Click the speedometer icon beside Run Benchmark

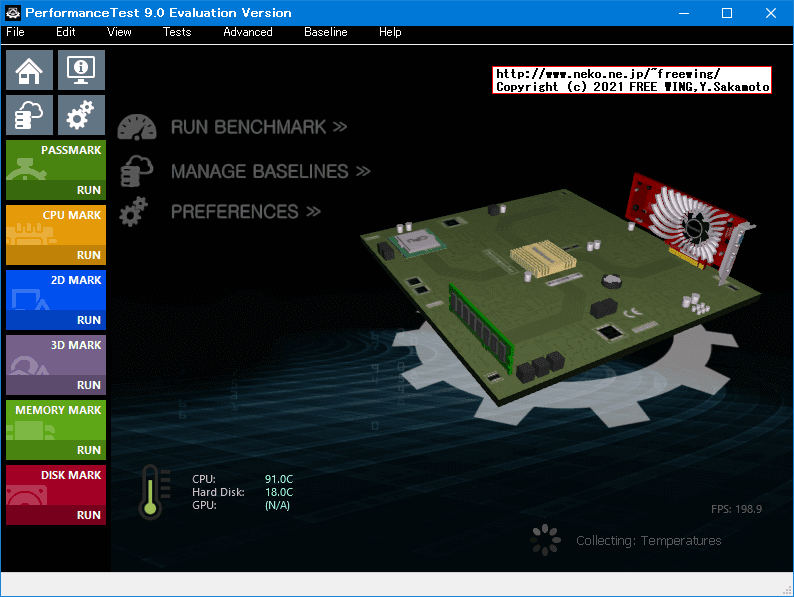137,127
